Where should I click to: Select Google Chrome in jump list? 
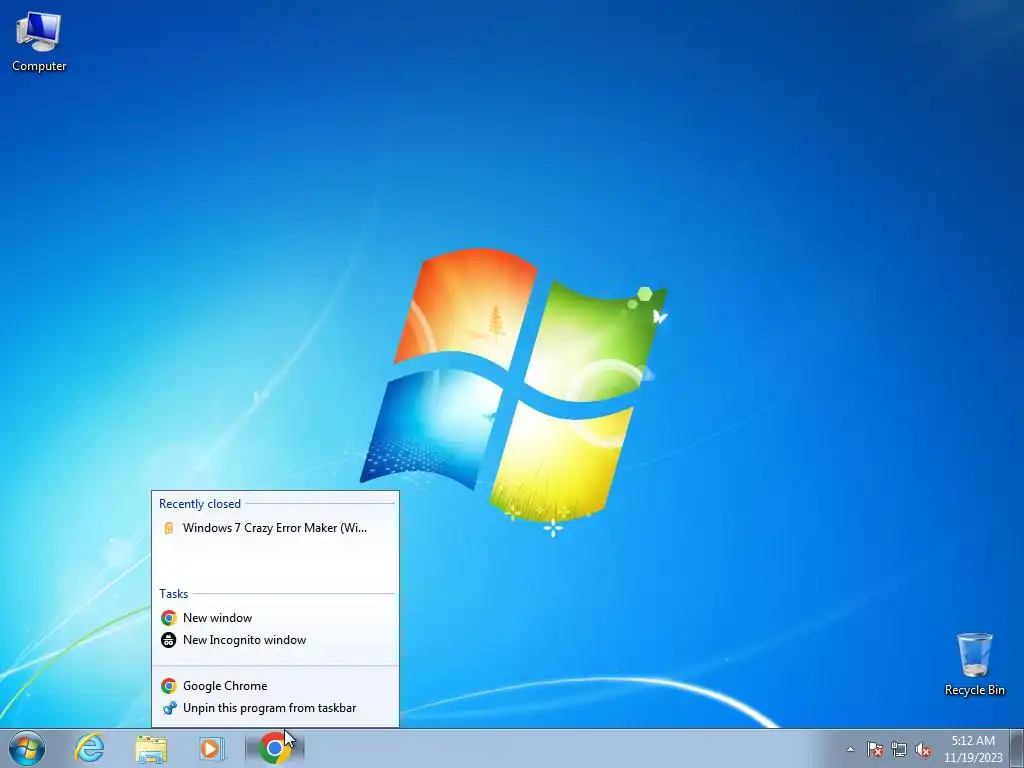click(275, 686)
